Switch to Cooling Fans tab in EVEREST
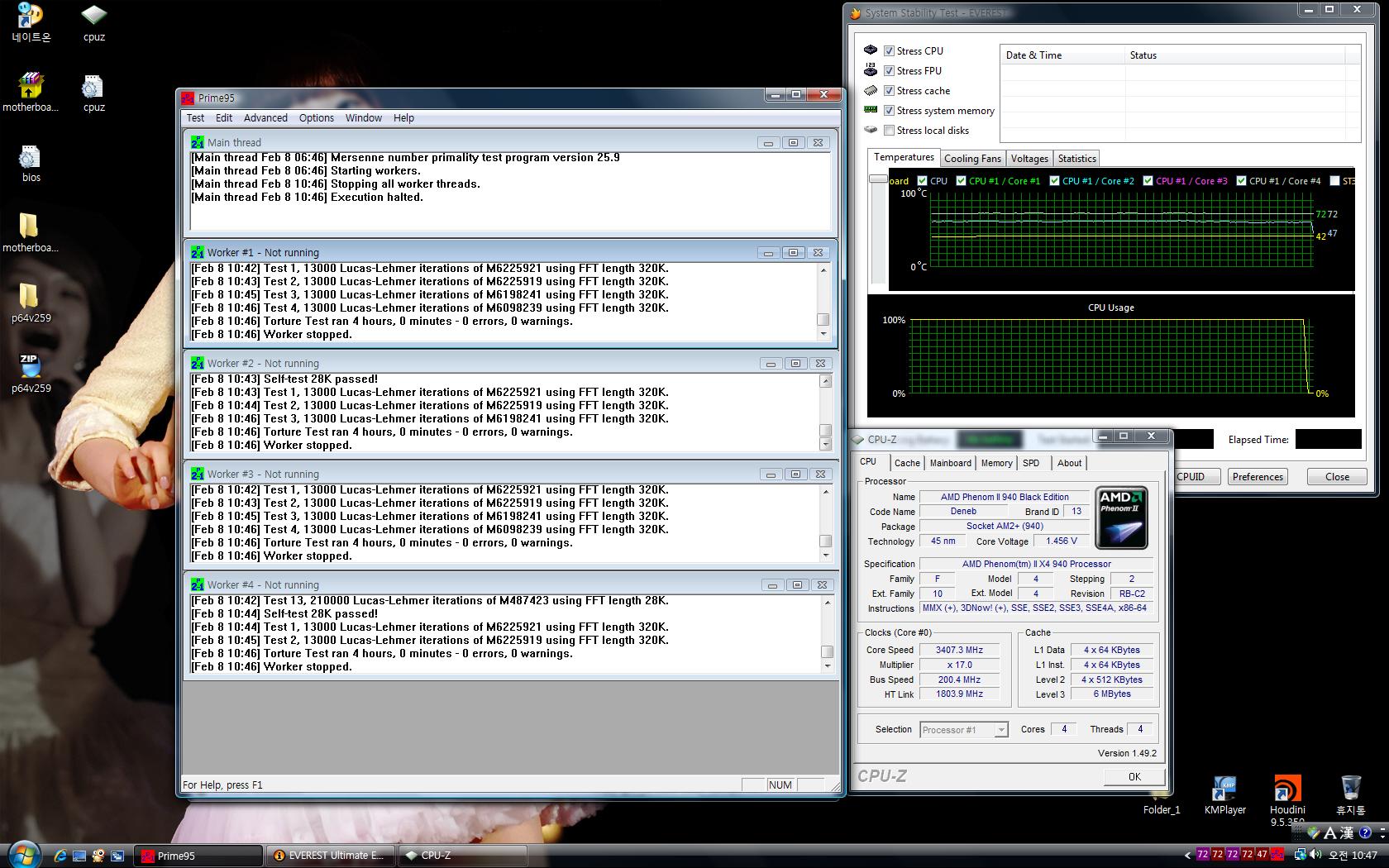The height and width of the screenshot is (868, 1389). 972,159
